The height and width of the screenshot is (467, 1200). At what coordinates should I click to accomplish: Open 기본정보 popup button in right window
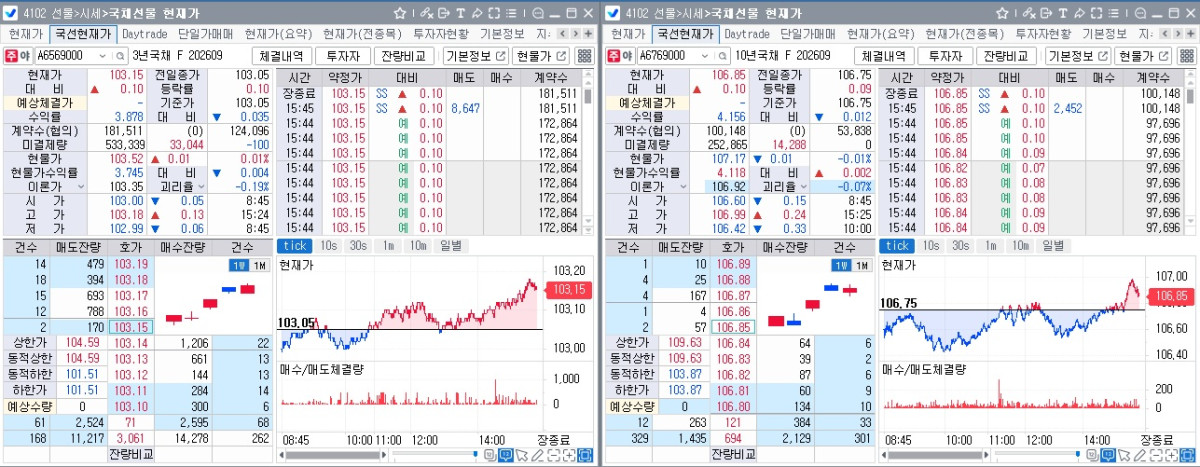(x=1078, y=56)
